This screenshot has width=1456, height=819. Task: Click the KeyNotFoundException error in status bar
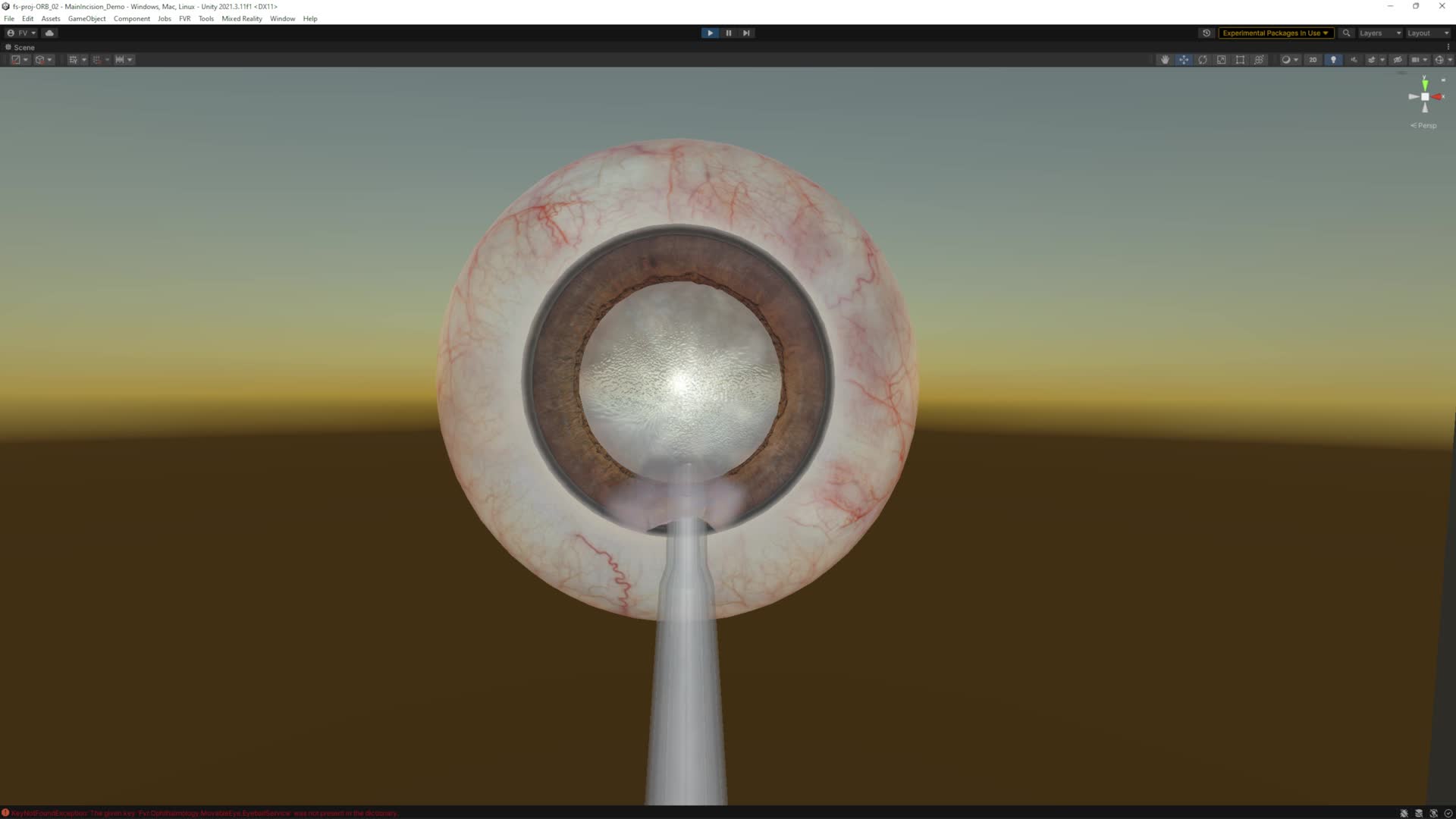pos(203,813)
